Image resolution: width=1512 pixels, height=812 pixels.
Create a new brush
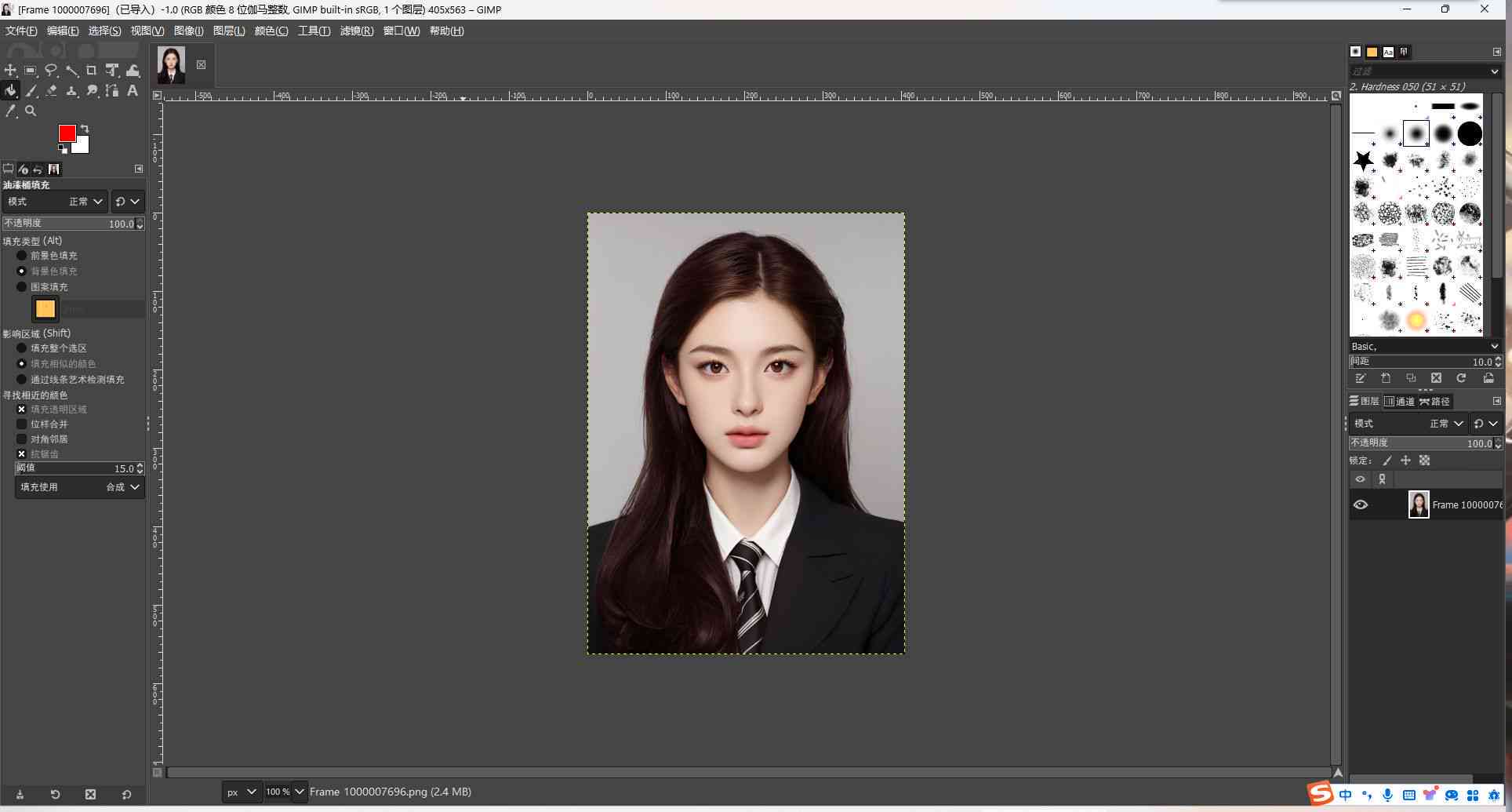click(x=1386, y=378)
